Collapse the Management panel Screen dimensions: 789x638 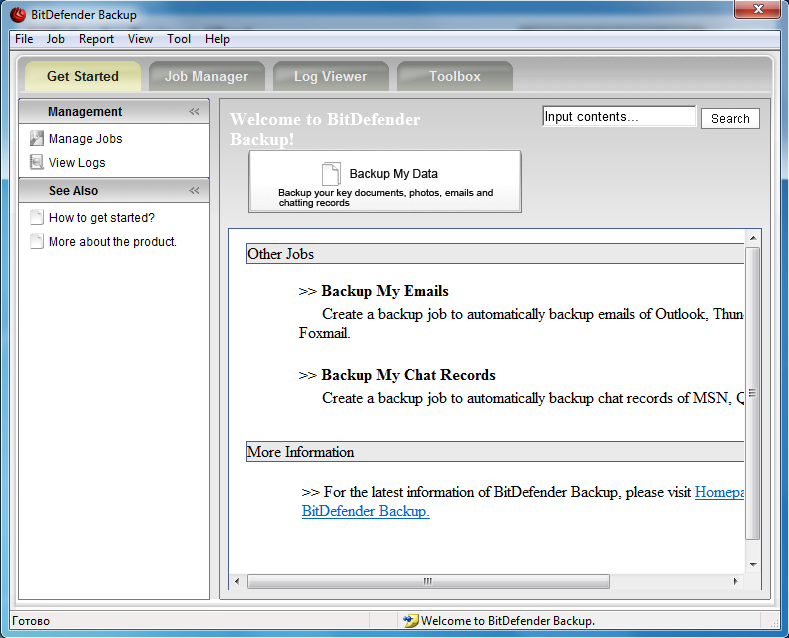coord(194,111)
